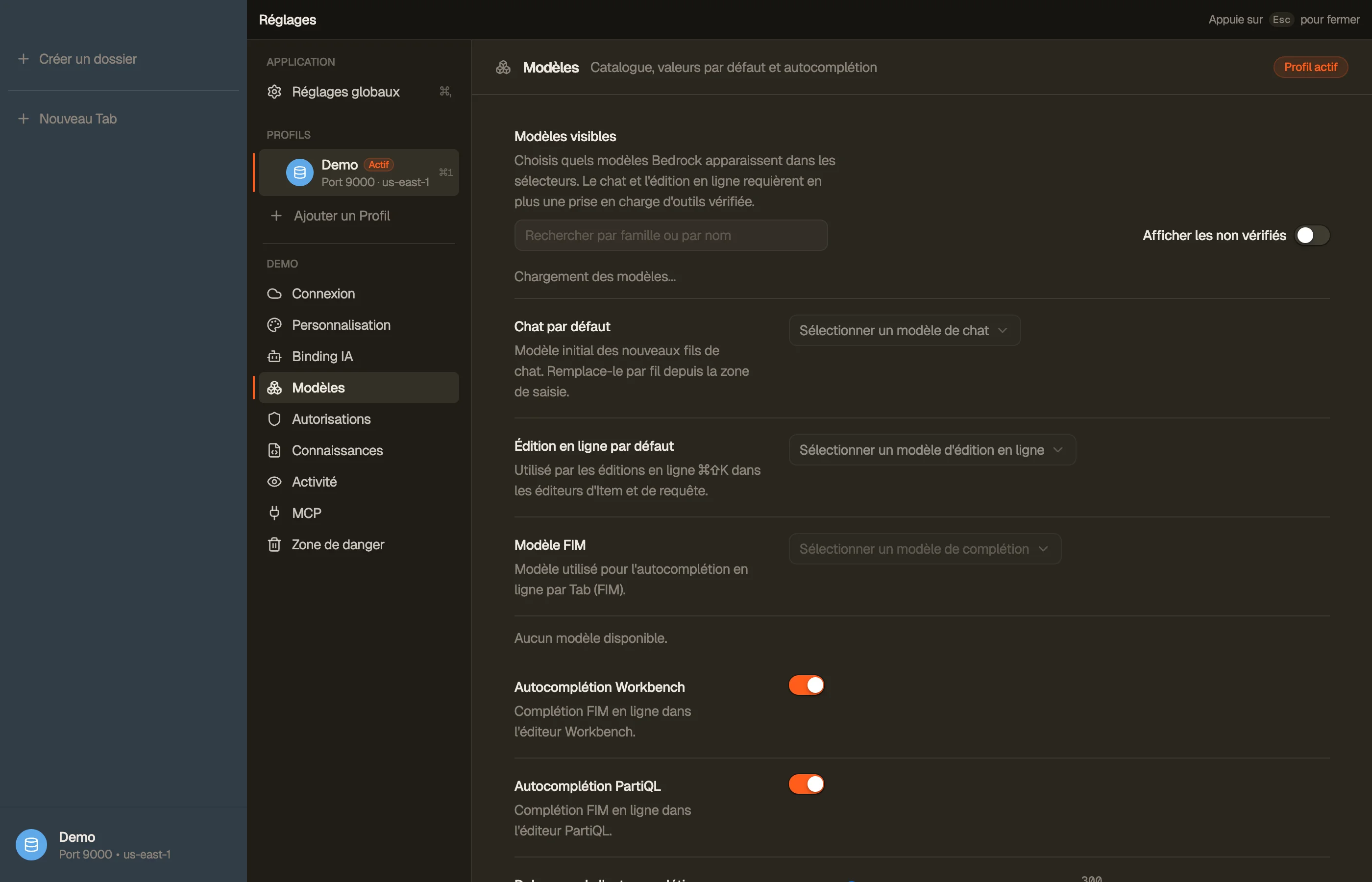Click the Modèles visibles heading

tap(565, 136)
